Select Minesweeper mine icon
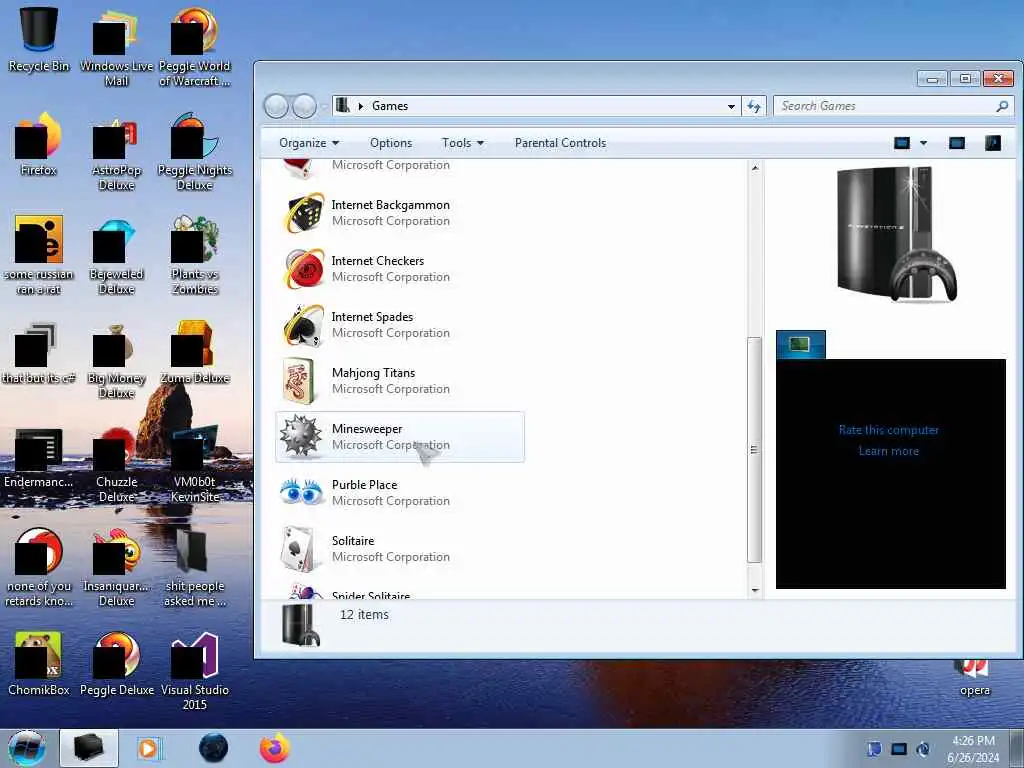Image resolution: width=1024 pixels, height=768 pixels. pyautogui.click(x=300, y=436)
